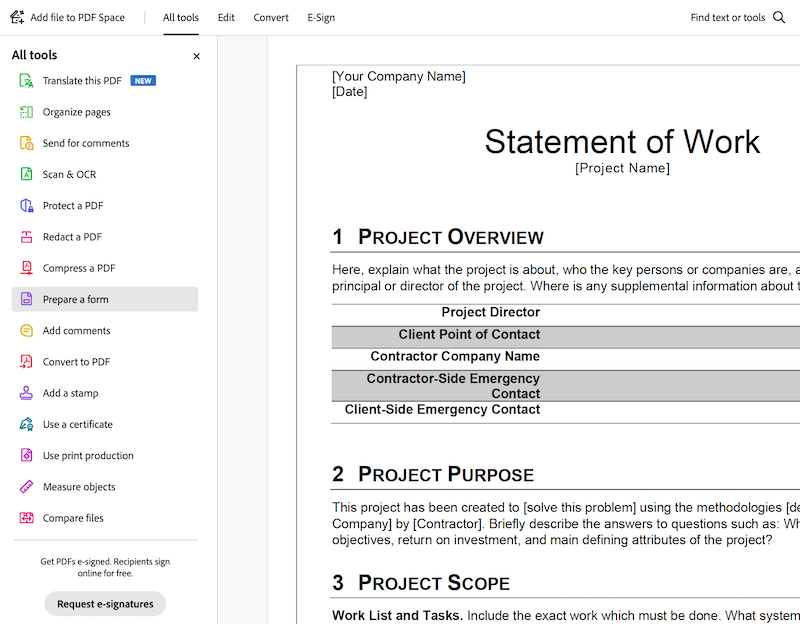
Task: Click the Contractor-Side Emergency Contact cell
Action: (453, 386)
